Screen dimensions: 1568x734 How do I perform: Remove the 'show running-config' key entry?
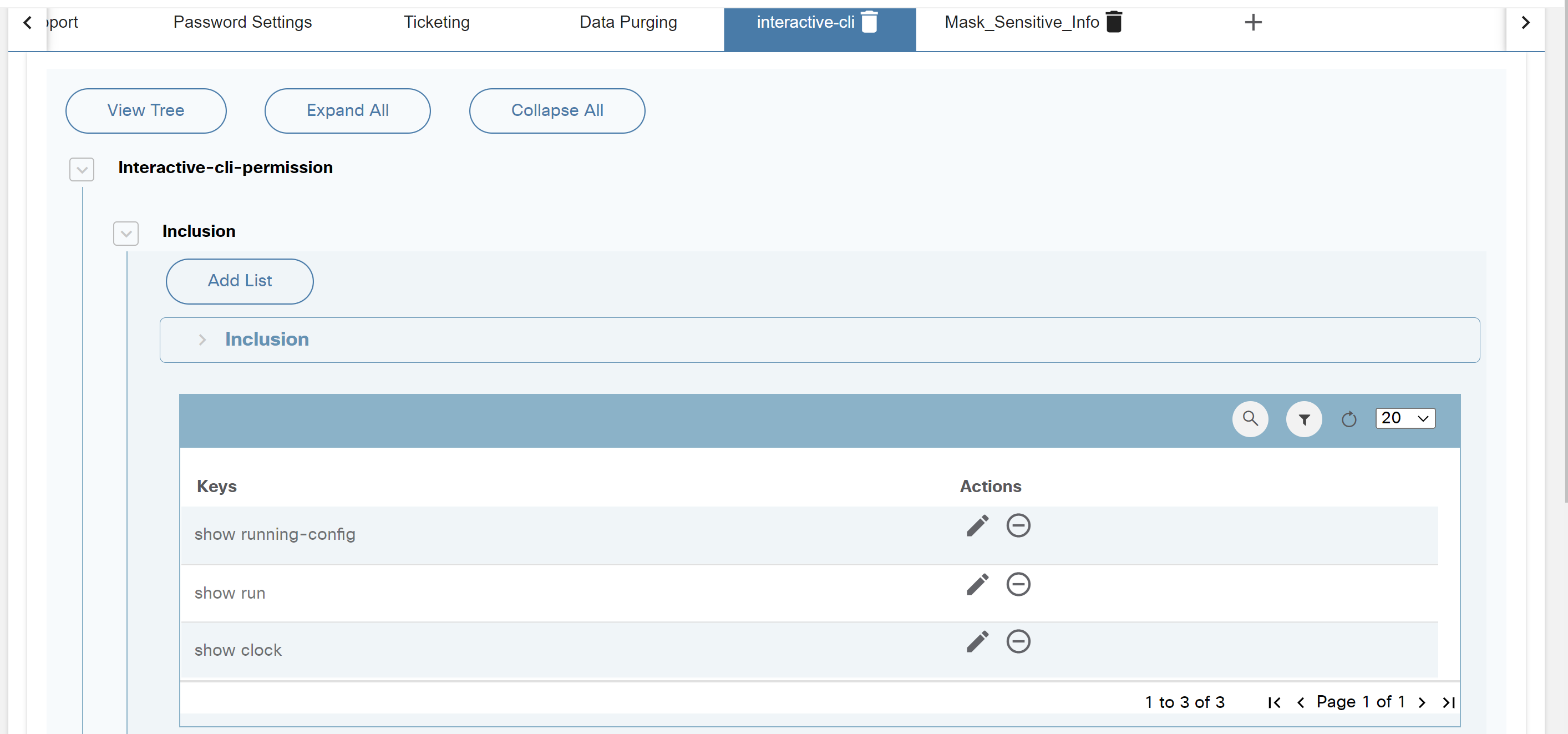1018,526
